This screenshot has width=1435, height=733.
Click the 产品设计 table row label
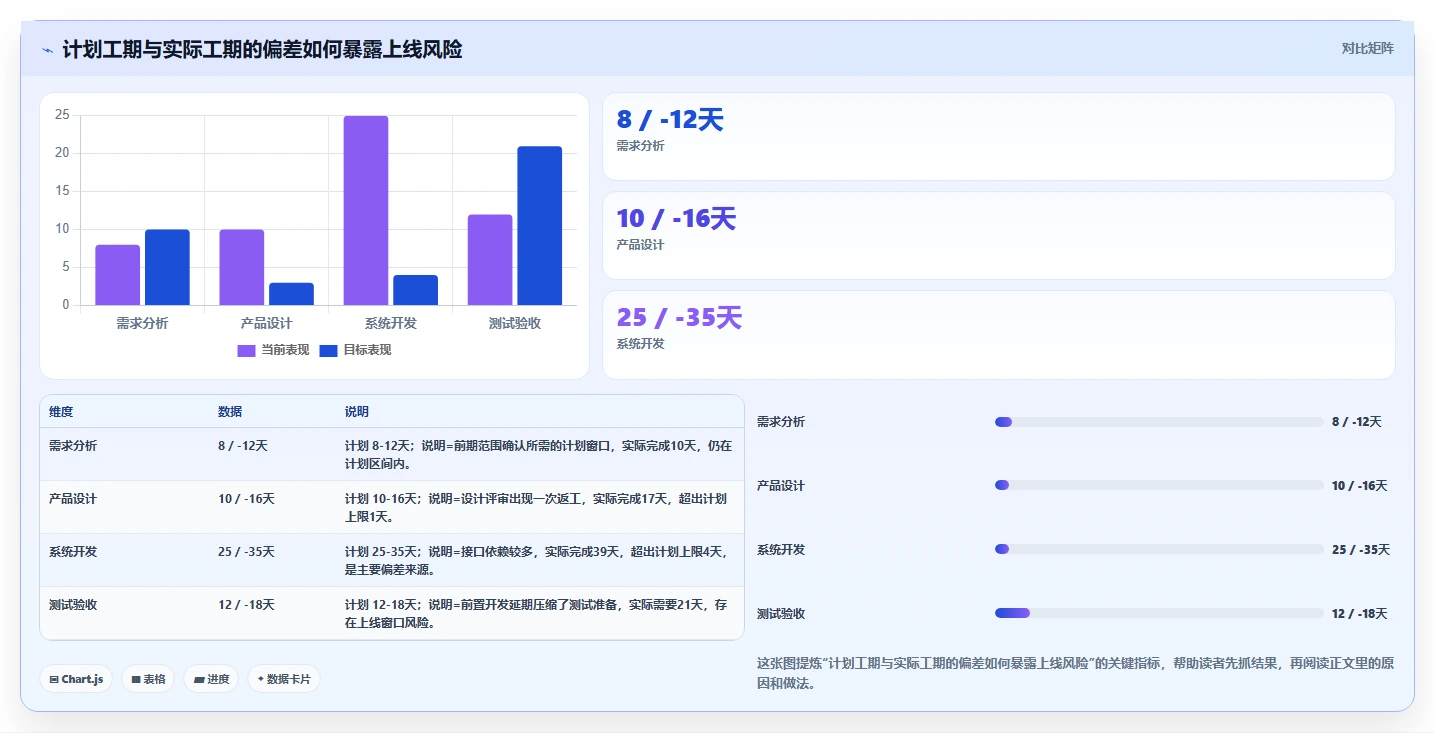tap(73, 498)
